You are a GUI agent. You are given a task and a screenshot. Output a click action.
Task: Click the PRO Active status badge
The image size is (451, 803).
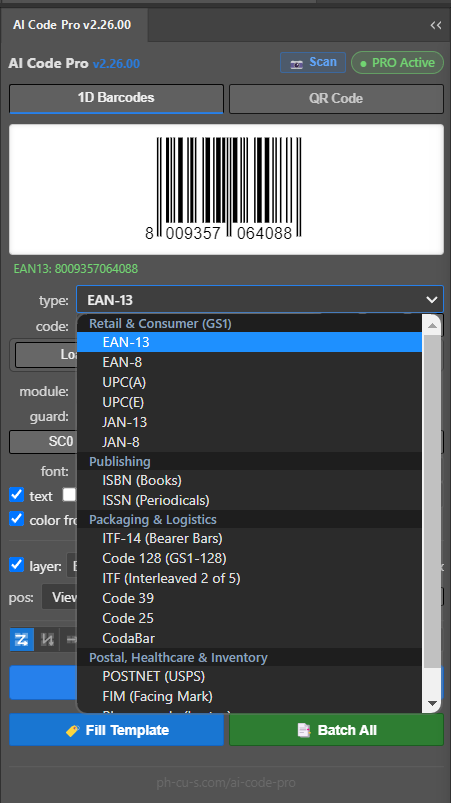[x=397, y=62]
